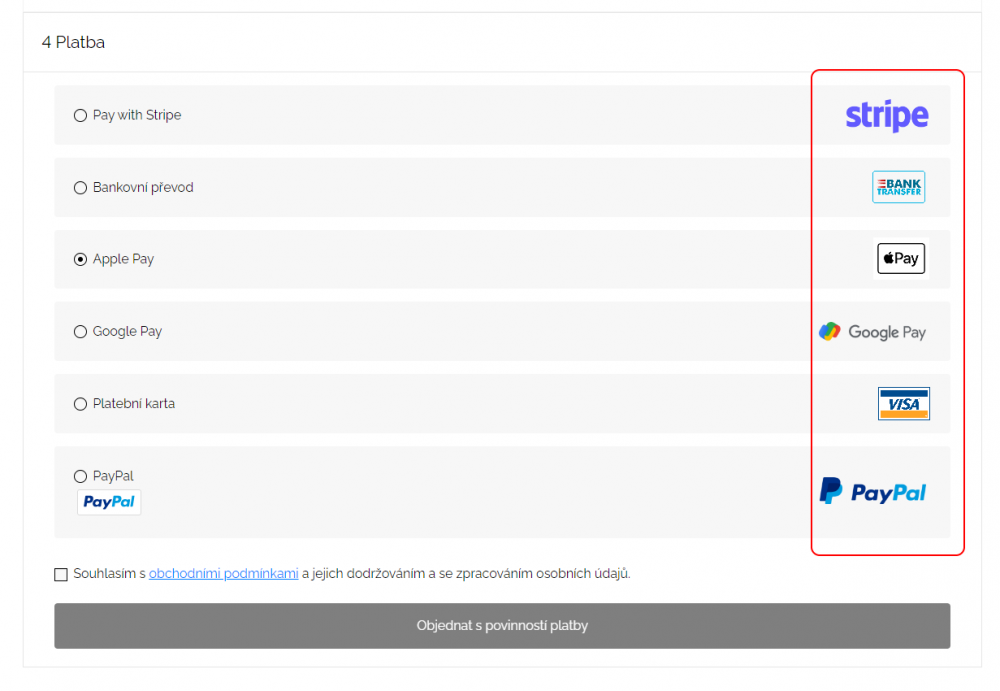Click the small PayPal badge under PayPal option

click(x=109, y=502)
